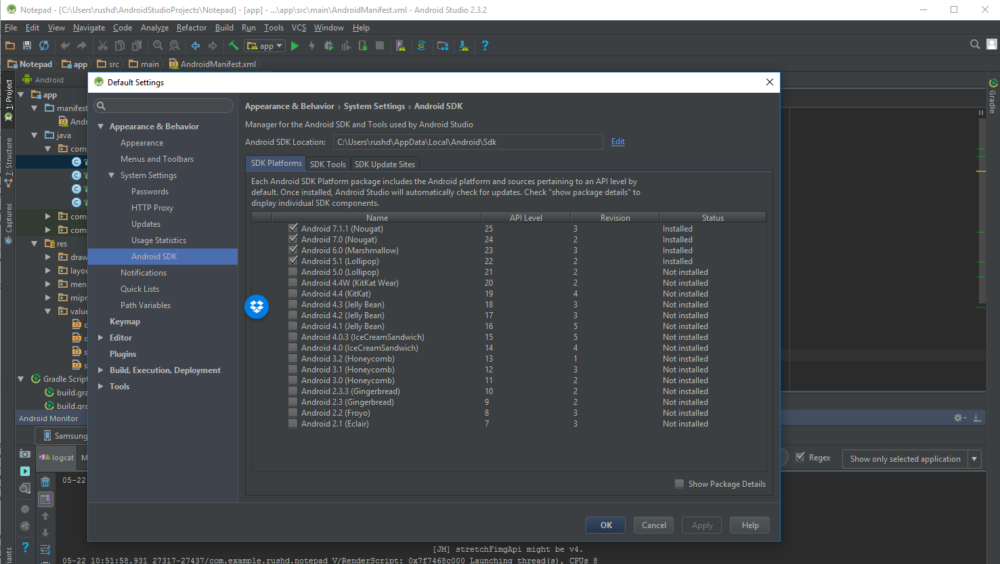Click the Make Project hammer icon

(x=233, y=46)
